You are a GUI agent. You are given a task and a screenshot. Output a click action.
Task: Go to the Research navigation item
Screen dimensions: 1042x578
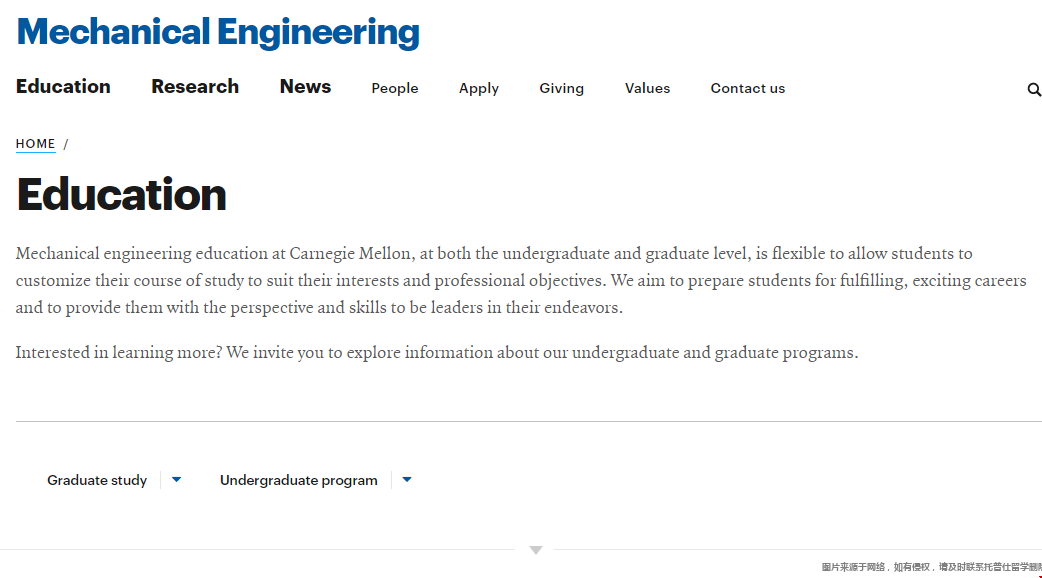click(x=195, y=87)
